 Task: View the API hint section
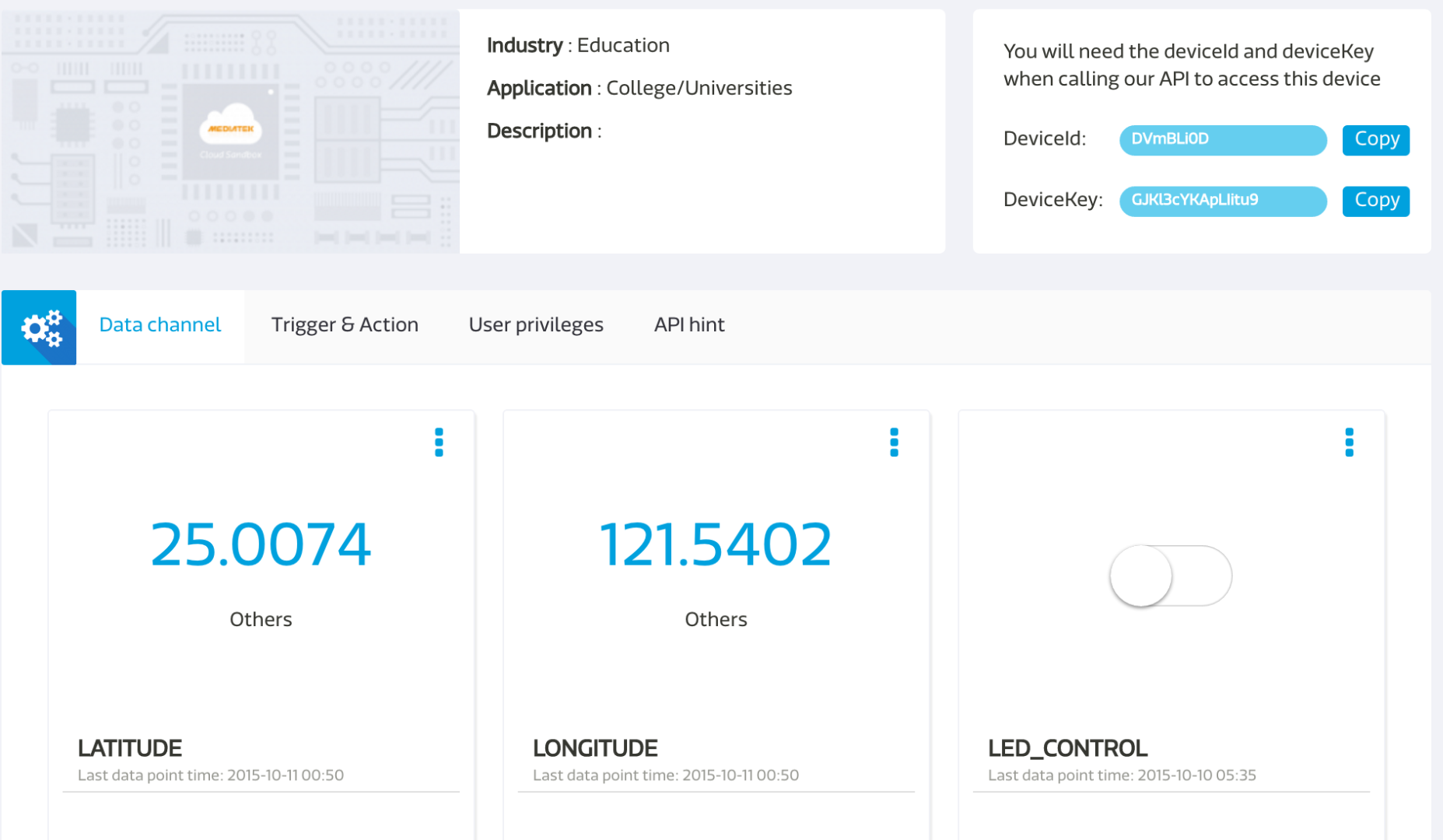(x=688, y=324)
